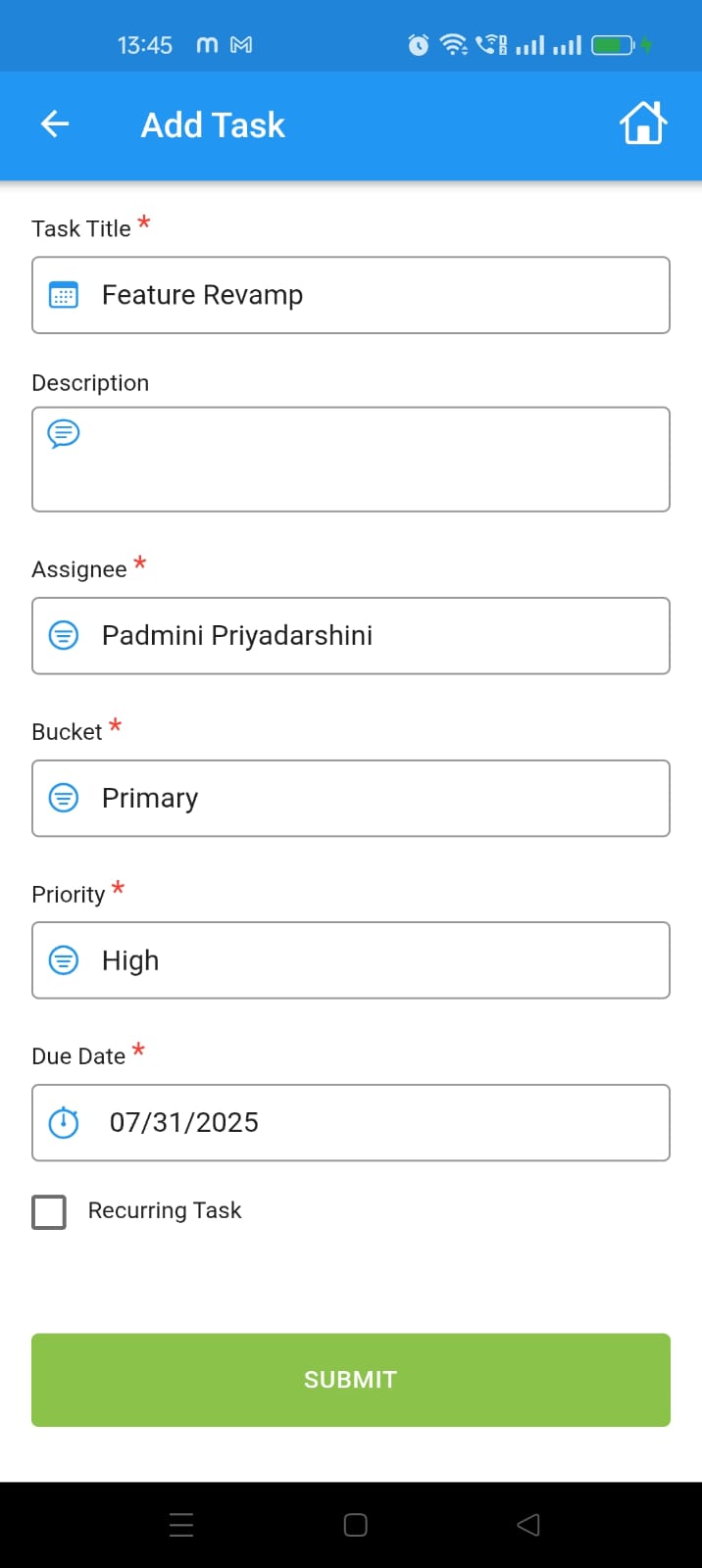Screen dimensions: 702x1568
Task: Tap the battery icon in status bar
Action: pos(613,45)
